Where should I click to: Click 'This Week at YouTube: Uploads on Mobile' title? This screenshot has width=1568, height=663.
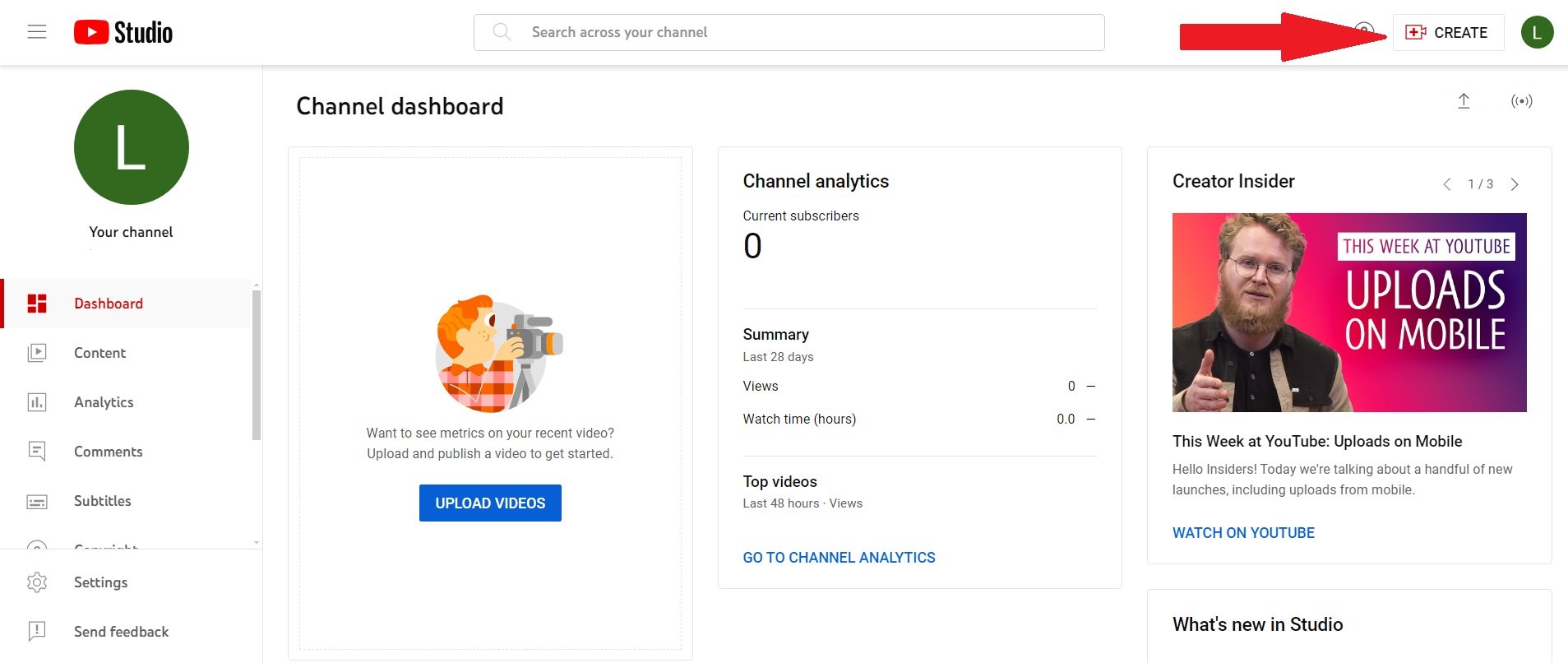[1317, 442]
